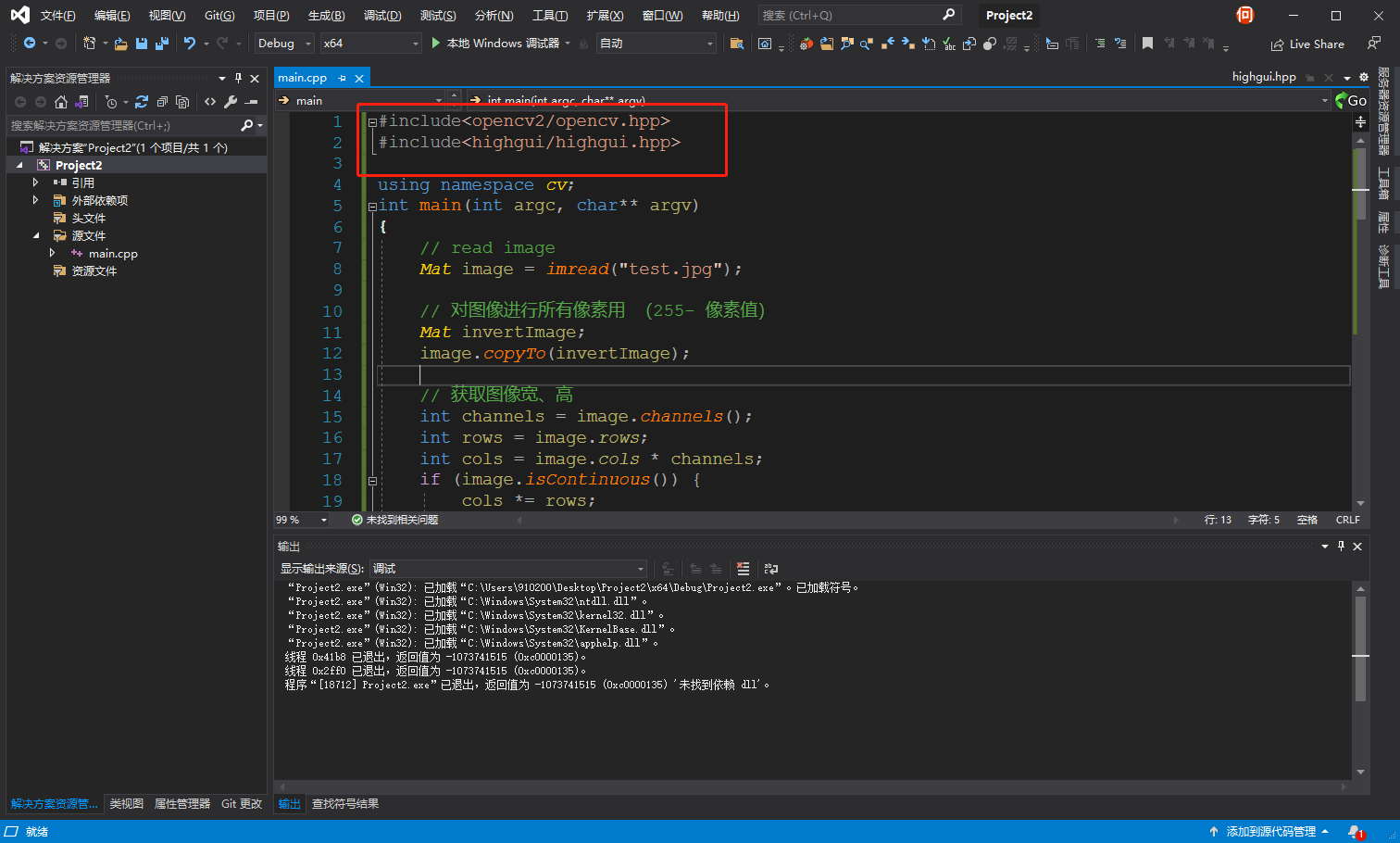Image resolution: width=1400 pixels, height=843 pixels.
Task: Click the Home icon in Solution Explorer
Action: [61, 102]
